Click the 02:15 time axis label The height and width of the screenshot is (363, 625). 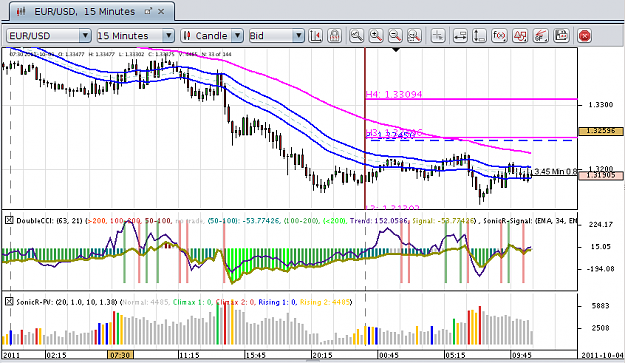[x=56, y=355]
